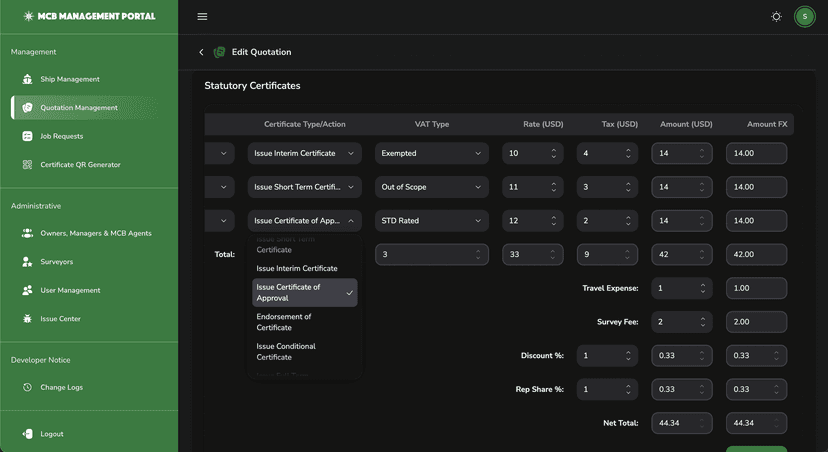Screen dimensions: 828x452
Task: Click the Rate field with value 12
Action: (533, 221)
